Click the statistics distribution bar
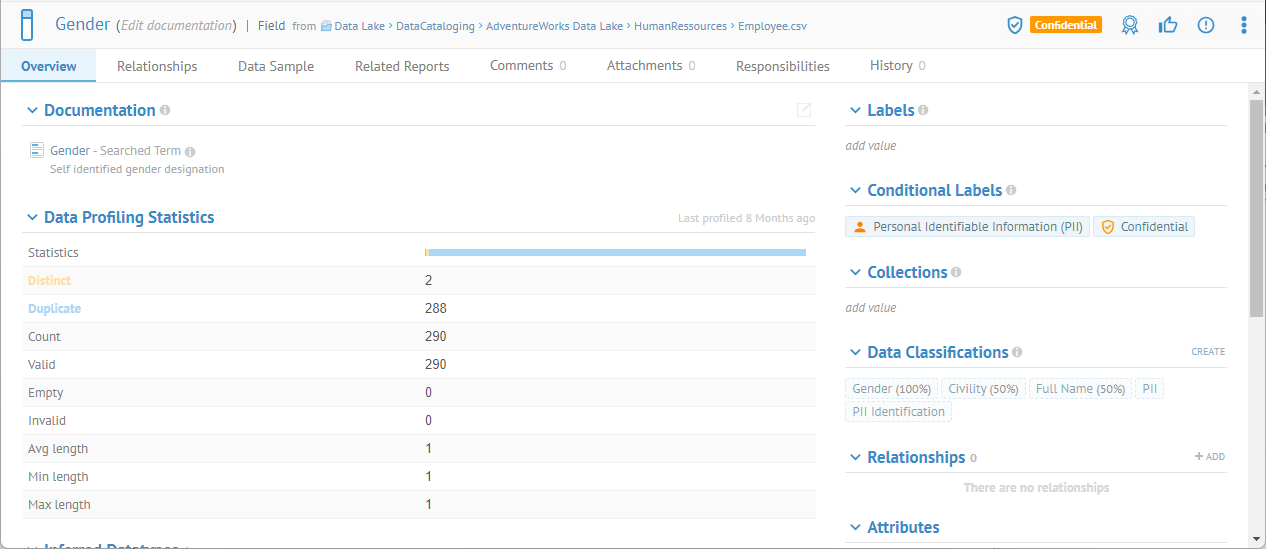1266x549 pixels. click(x=615, y=253)
